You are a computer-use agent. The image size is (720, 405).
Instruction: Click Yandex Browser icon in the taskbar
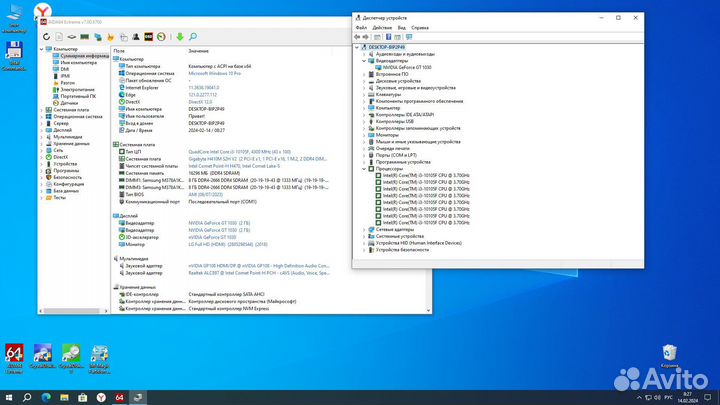(x=103, y=397)
